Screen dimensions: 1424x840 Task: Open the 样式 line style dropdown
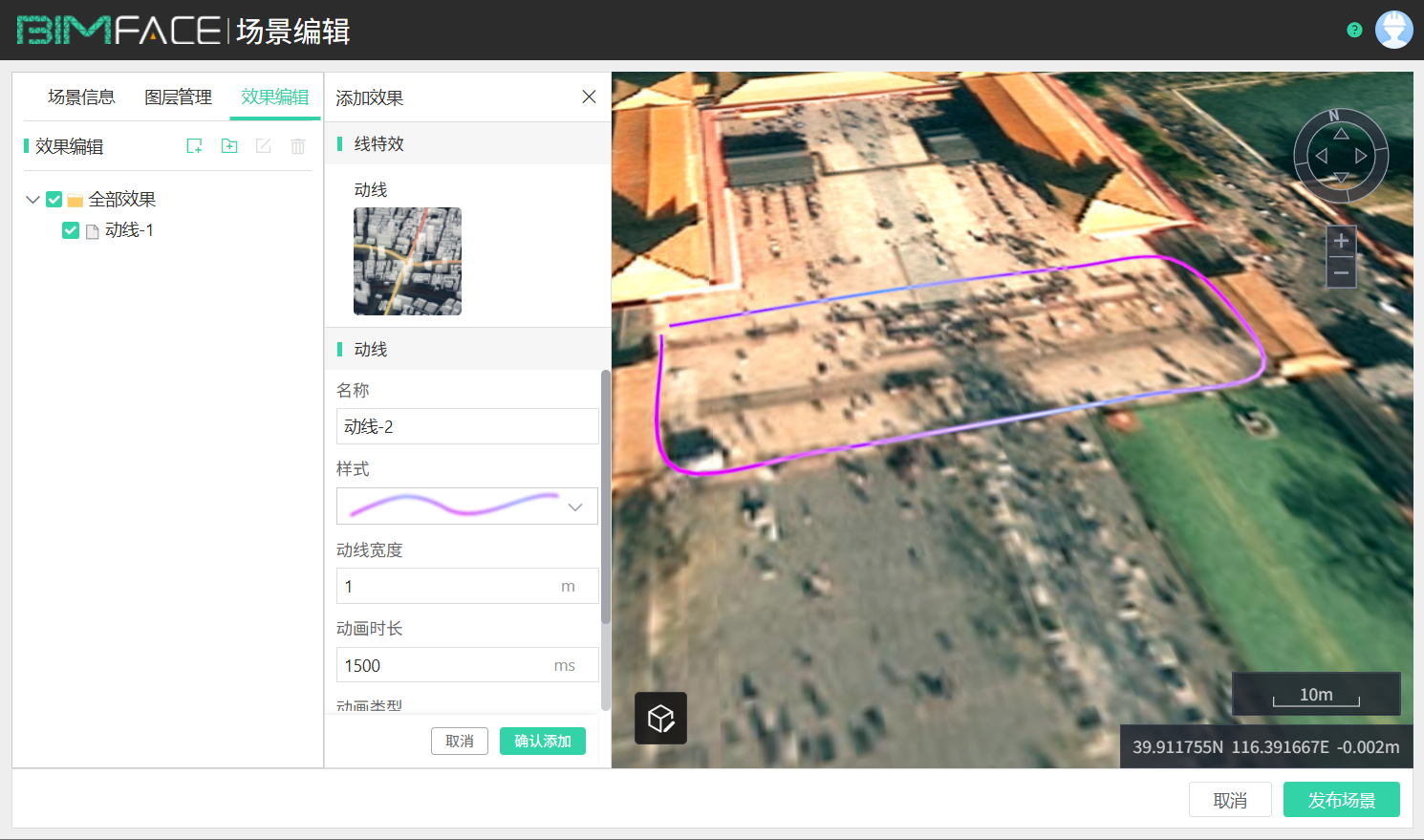coord(467,506)
